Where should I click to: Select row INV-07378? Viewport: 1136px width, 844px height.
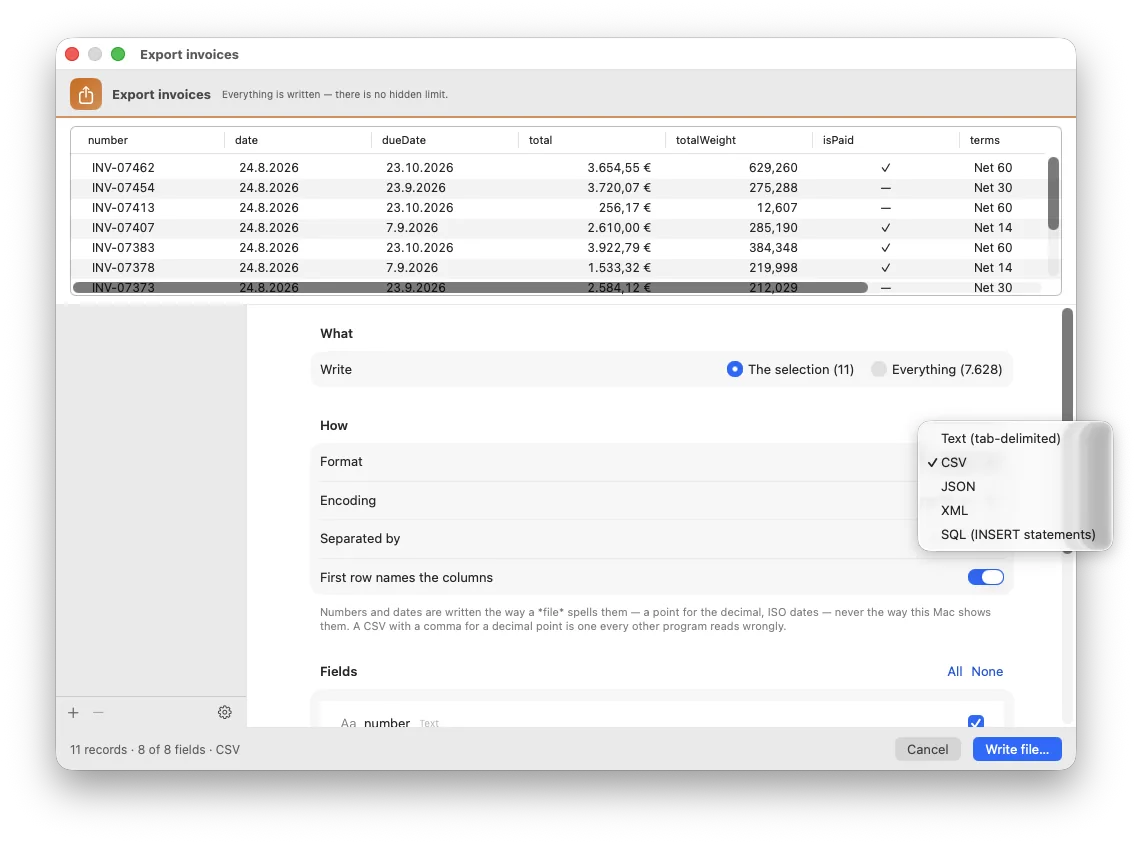(x=559, y=268)
